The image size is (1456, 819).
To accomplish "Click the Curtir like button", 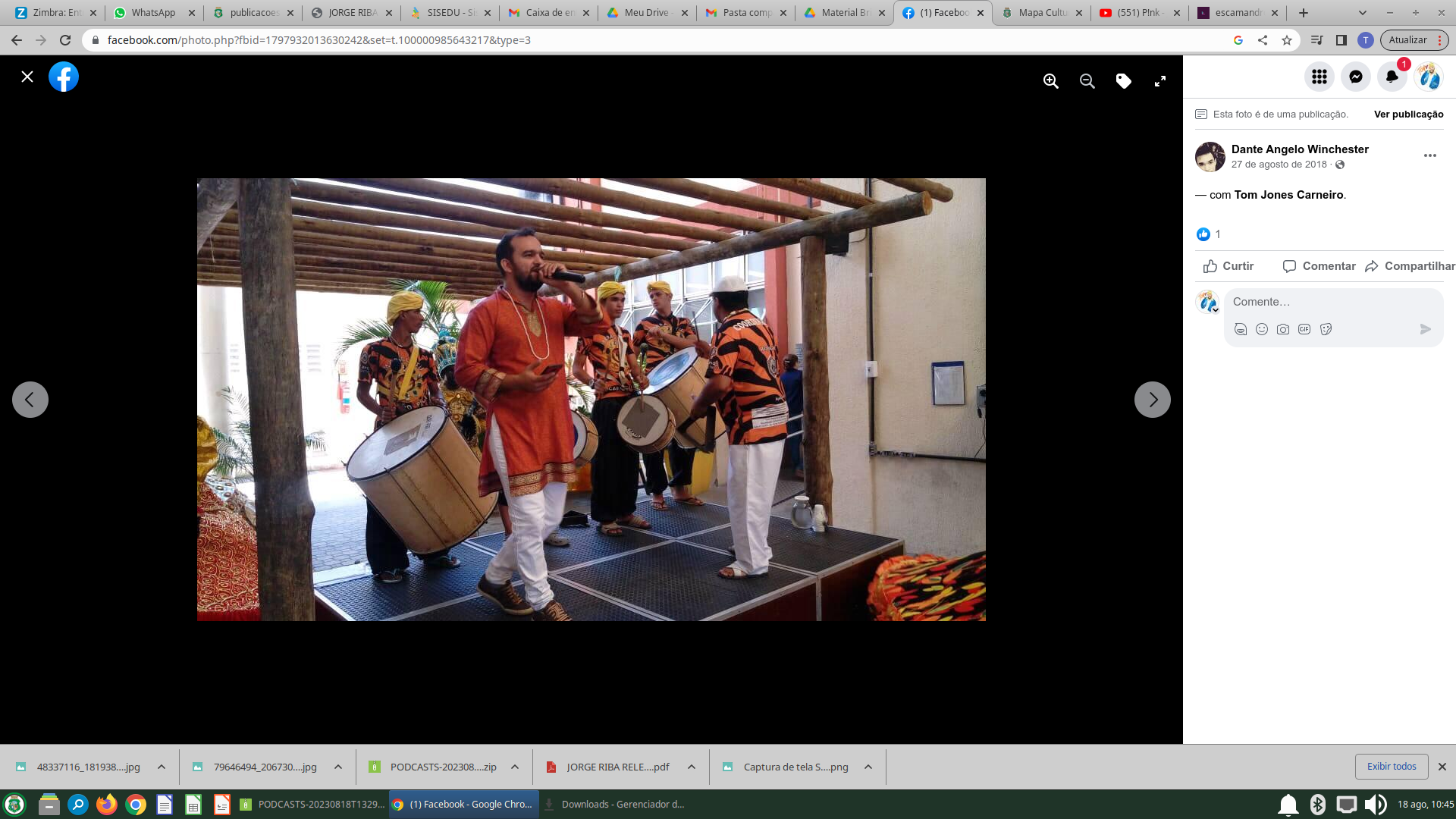I will coord(1228,266).
